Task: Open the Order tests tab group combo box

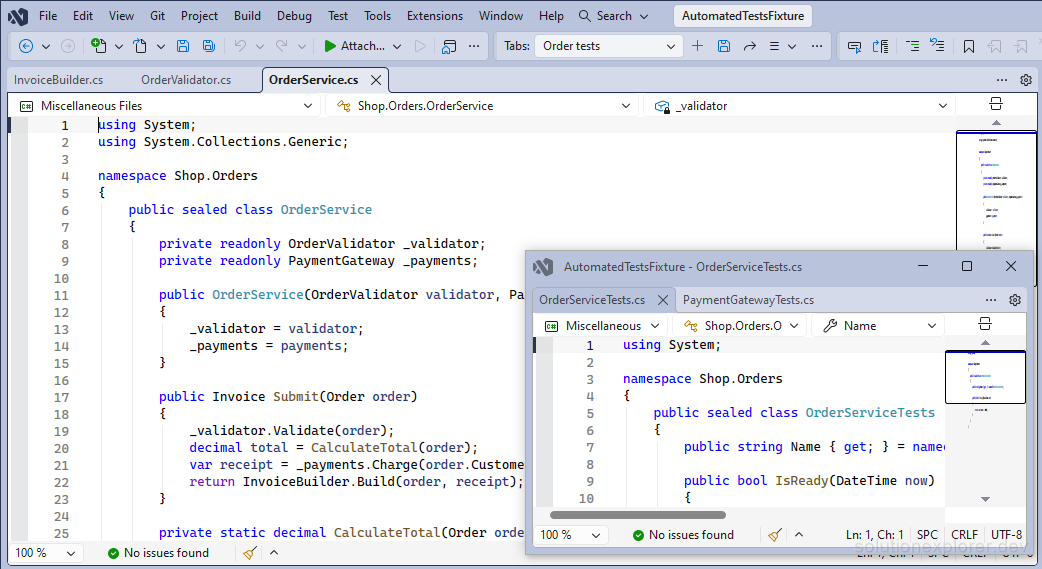Action: coord(609,46)
